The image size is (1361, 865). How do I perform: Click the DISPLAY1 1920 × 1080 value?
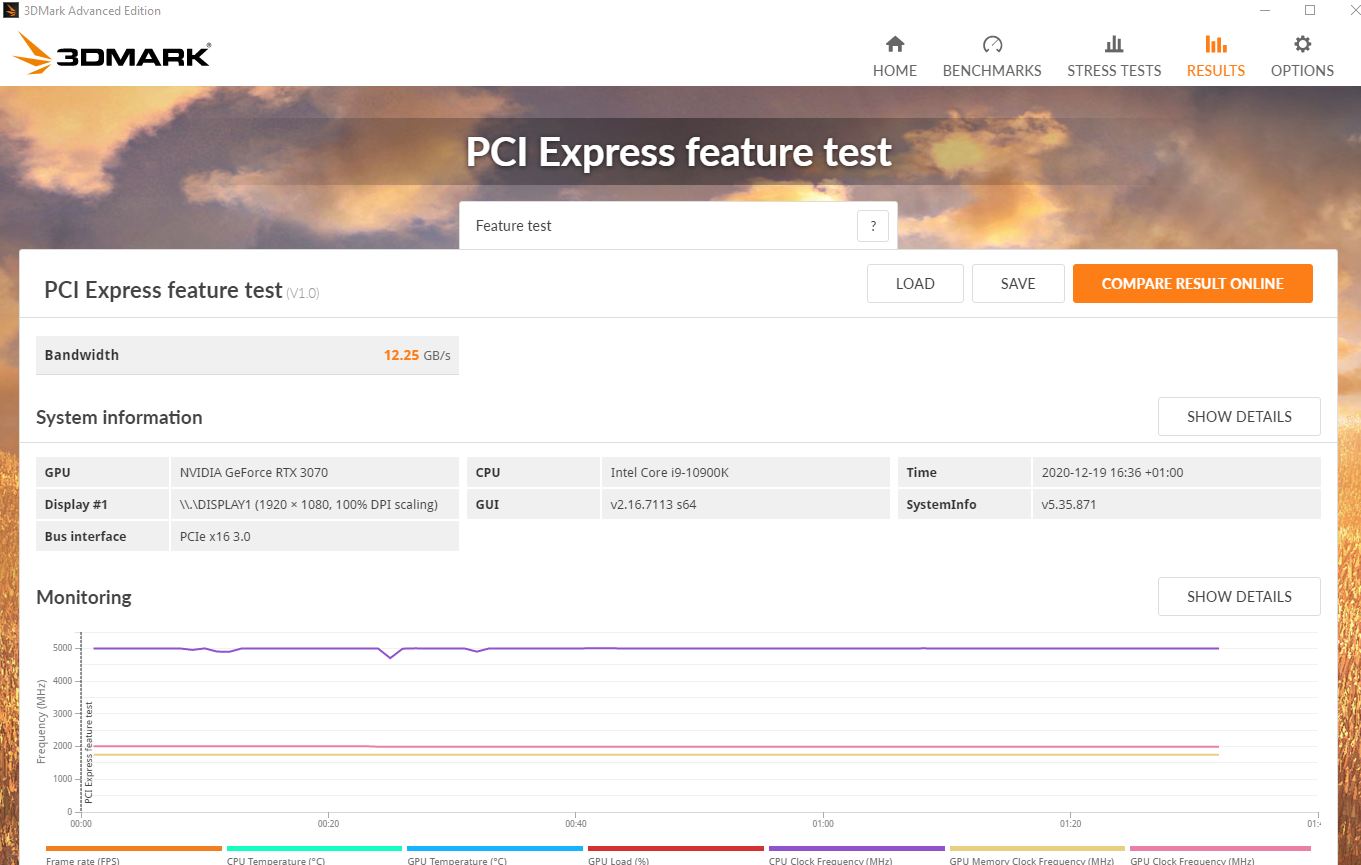pyautogui.click(x=309, y=505)
